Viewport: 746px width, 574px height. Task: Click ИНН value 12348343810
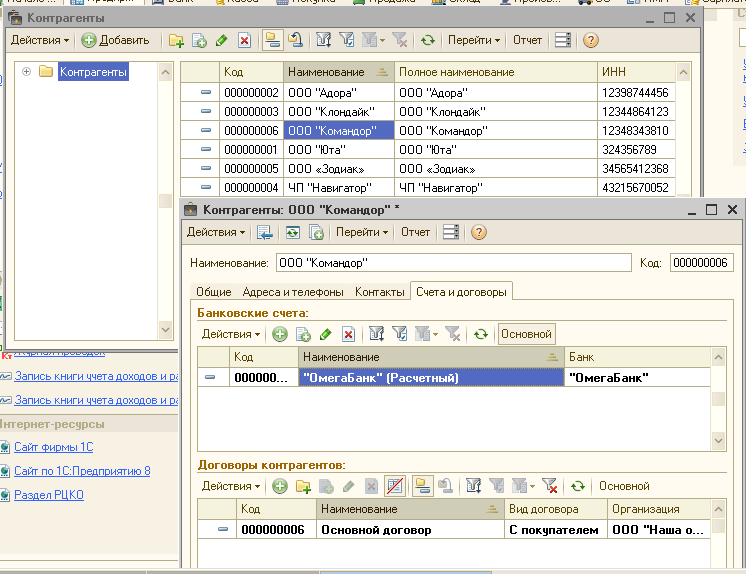point(636,130)
